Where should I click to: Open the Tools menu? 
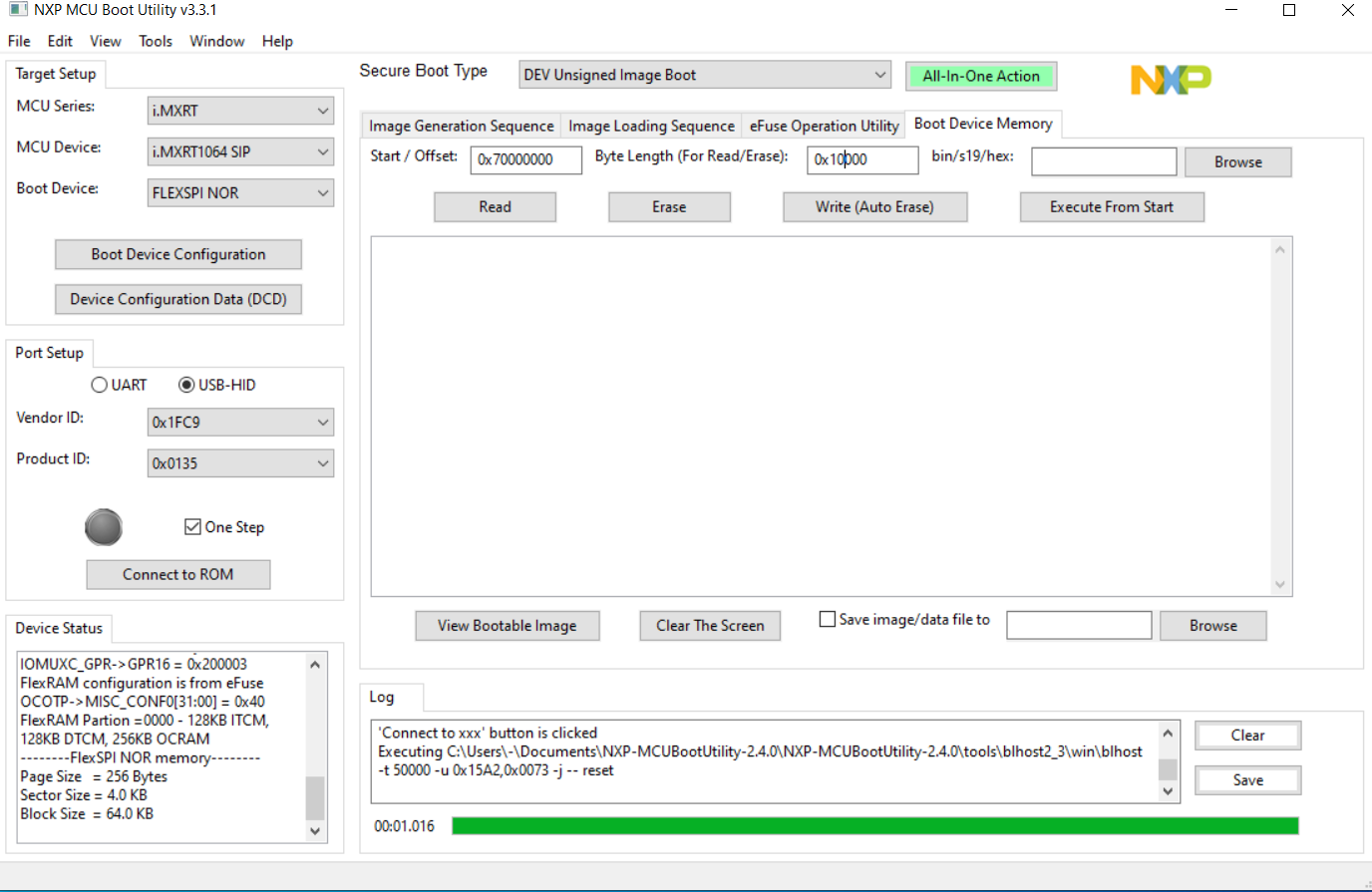(155, 41)
